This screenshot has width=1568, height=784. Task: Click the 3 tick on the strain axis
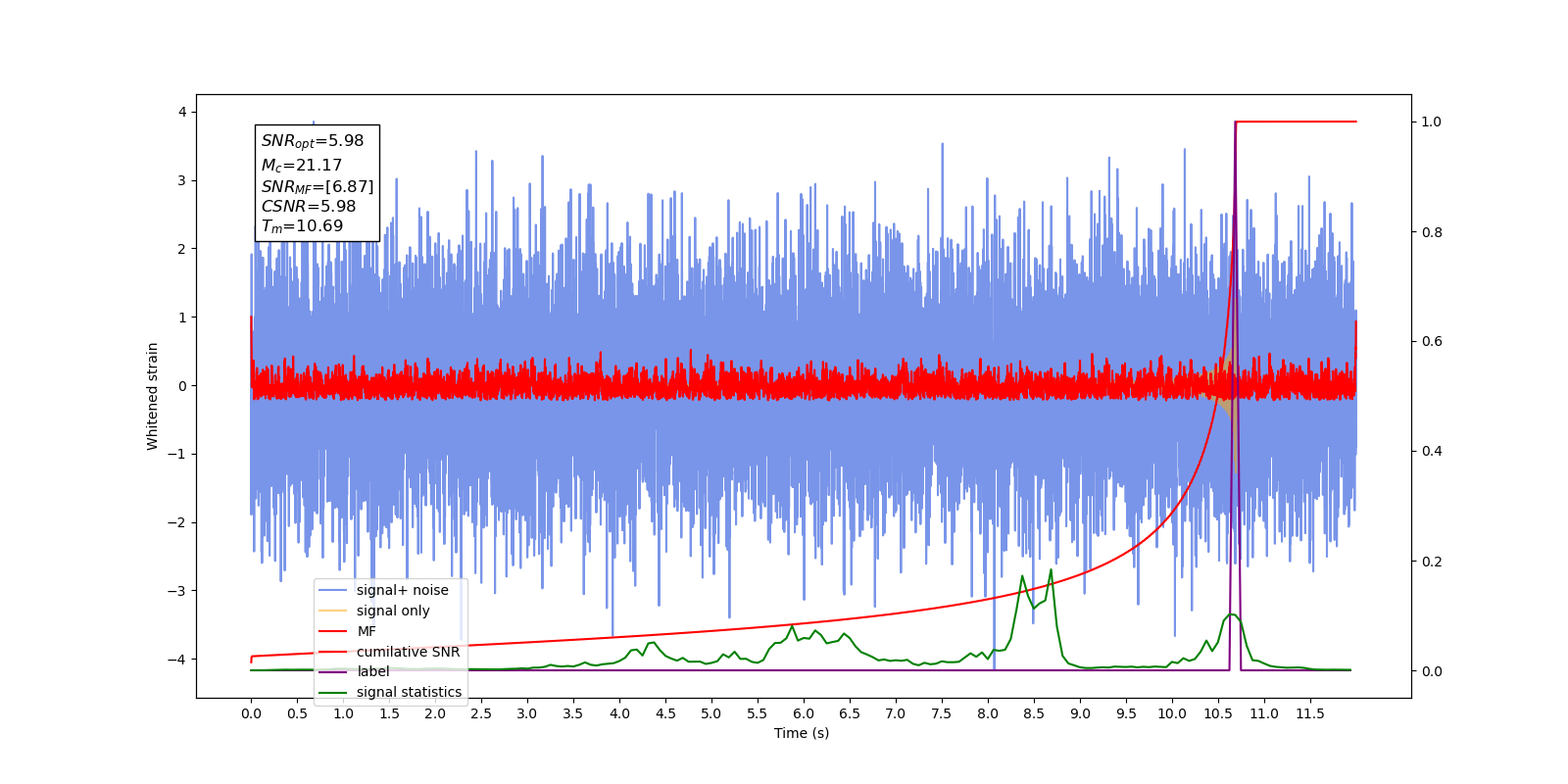click(182, 180)
